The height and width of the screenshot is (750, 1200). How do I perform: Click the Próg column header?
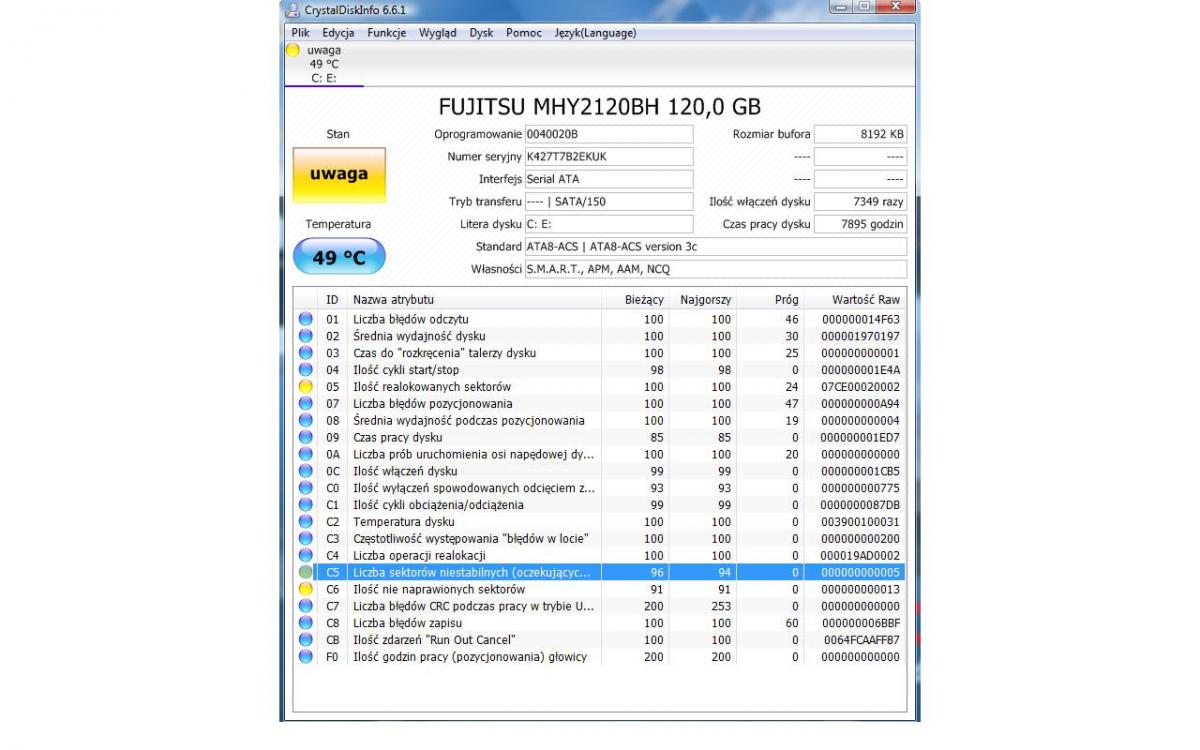click(x=770, y=300)
